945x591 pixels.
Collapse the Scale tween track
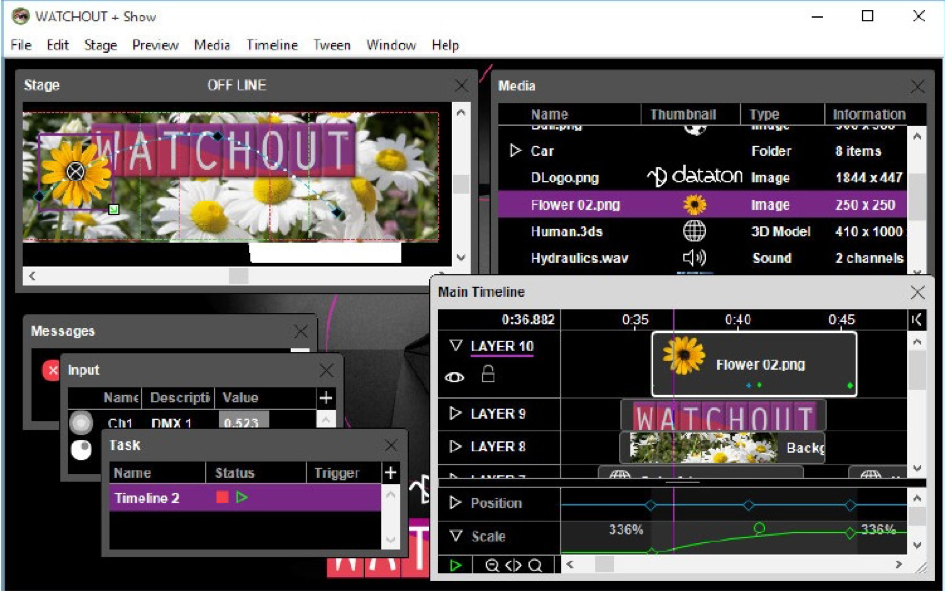point(456,536)
